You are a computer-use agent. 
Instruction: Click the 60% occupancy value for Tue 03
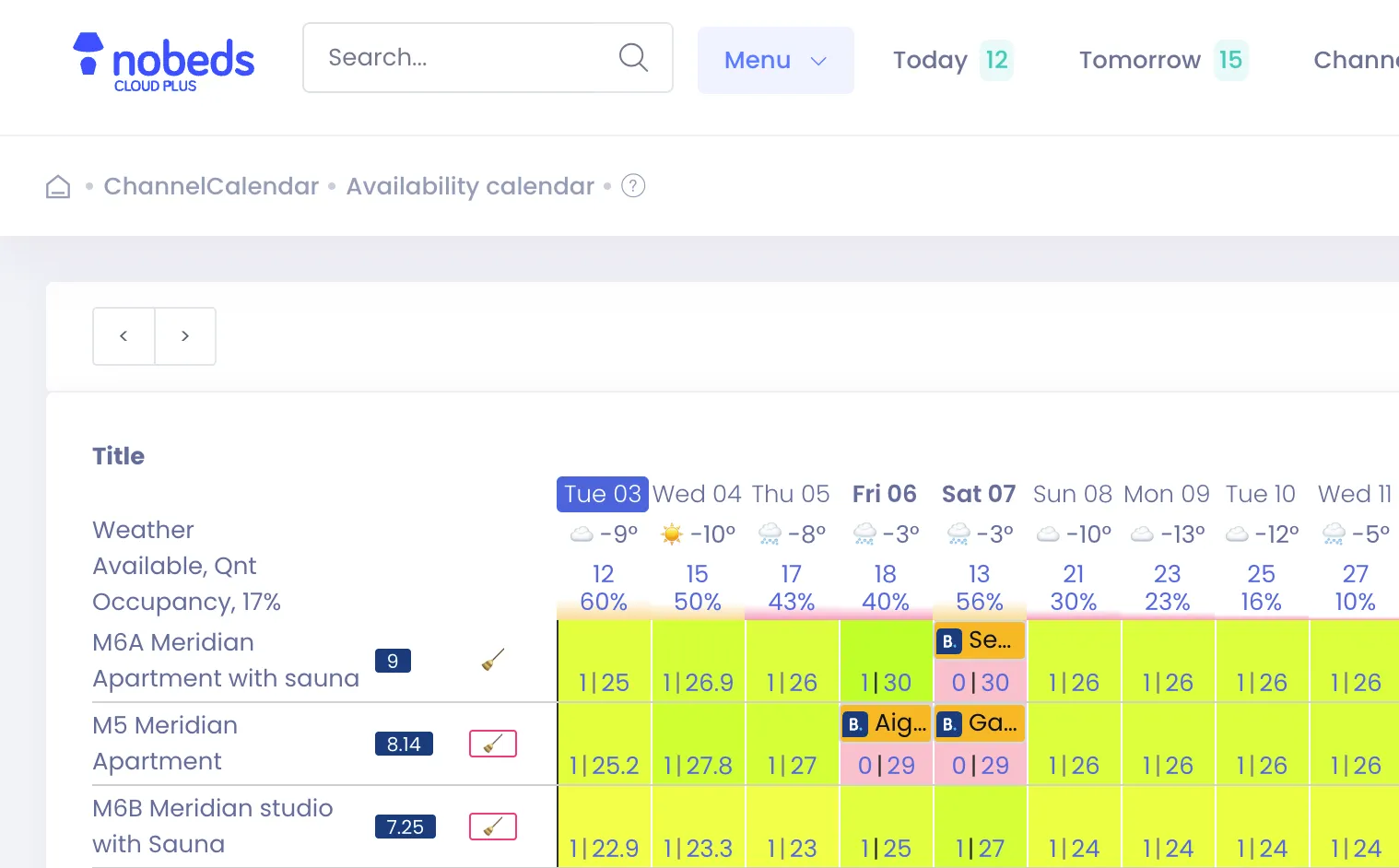point(604,602)
